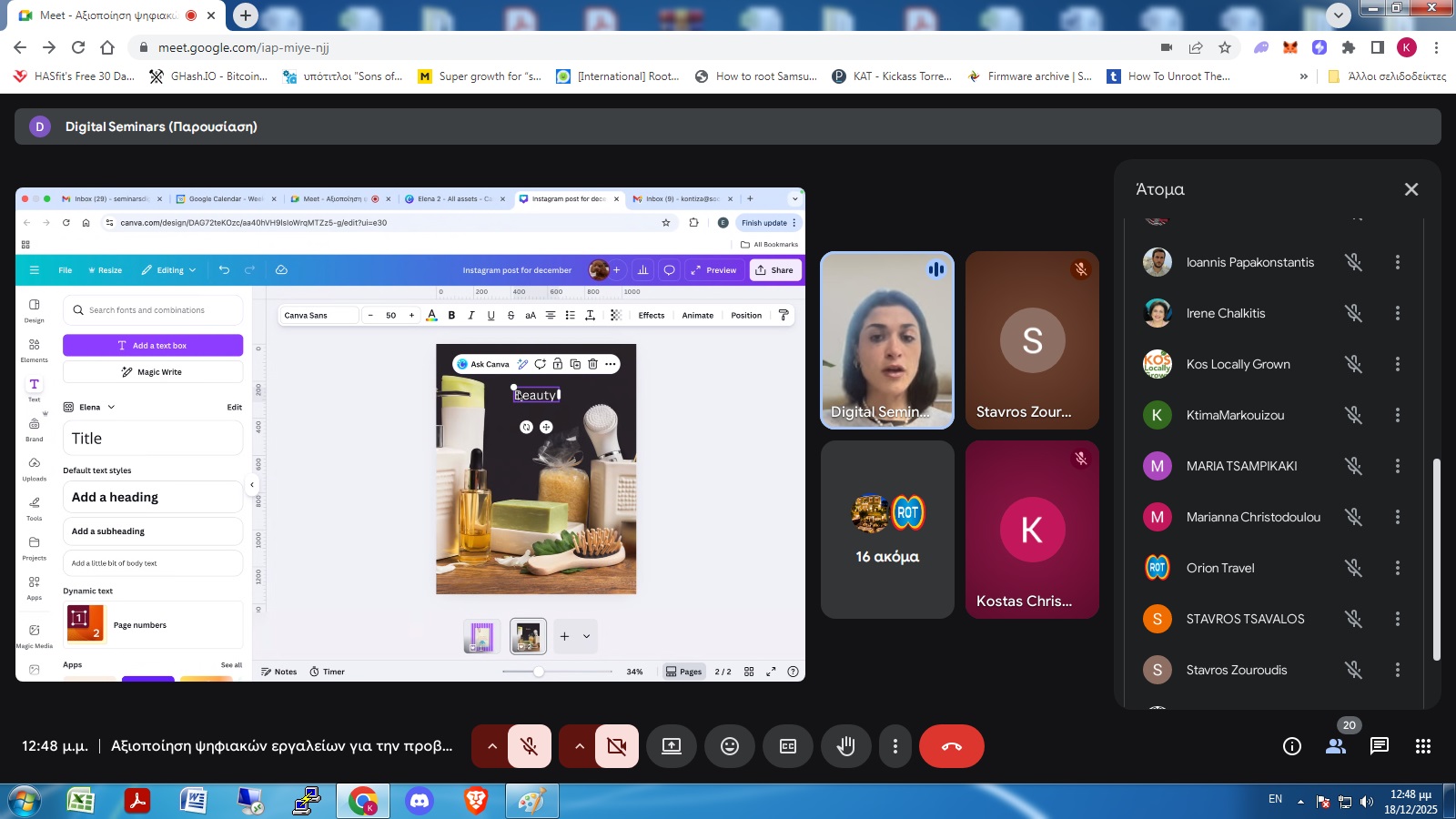Open the activities grid icon
The image size is (1456, 819).
[x=1423, y=746]
